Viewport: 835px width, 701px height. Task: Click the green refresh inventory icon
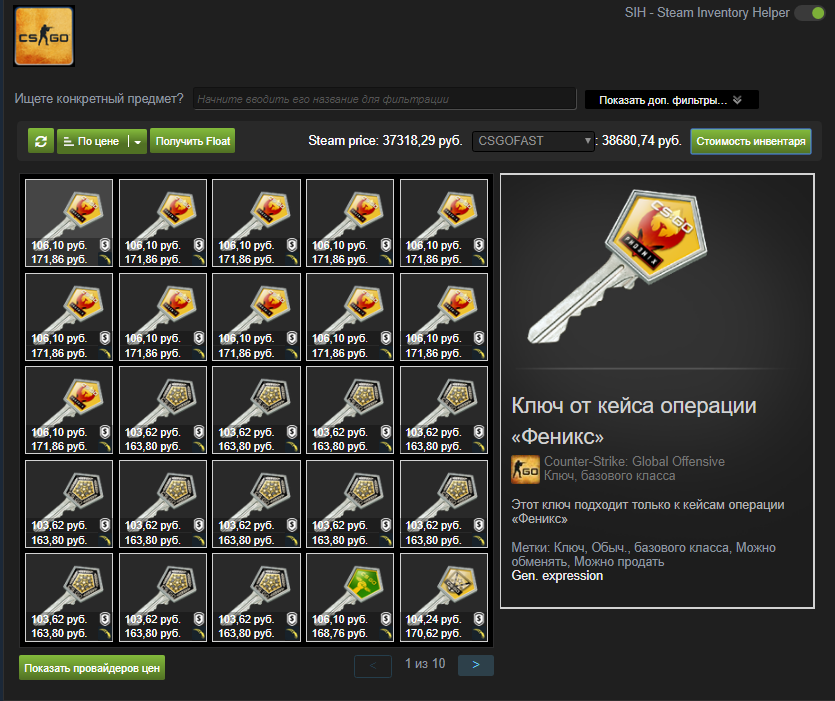click(x=41, y=141)
